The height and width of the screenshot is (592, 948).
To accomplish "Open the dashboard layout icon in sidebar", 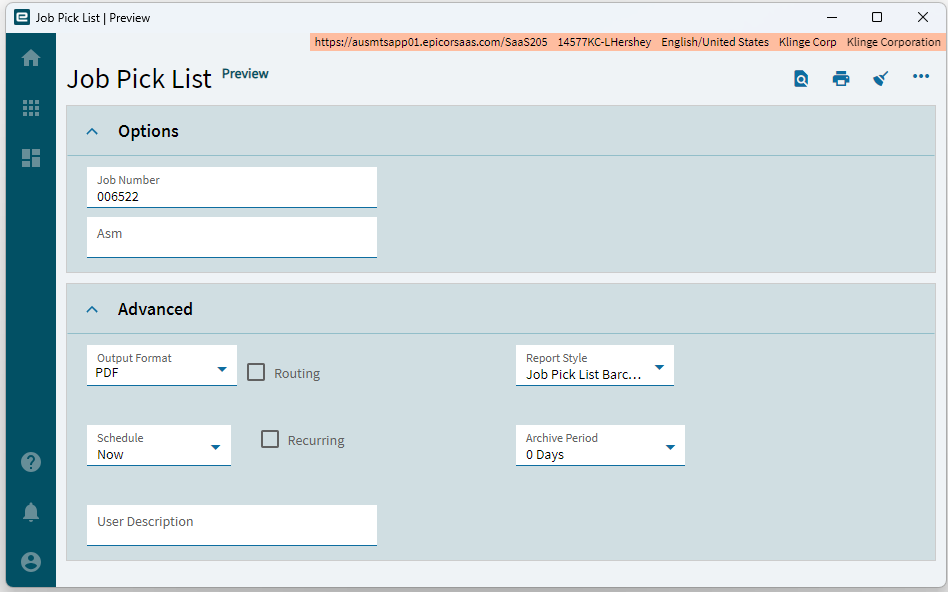I will (31, 158).
